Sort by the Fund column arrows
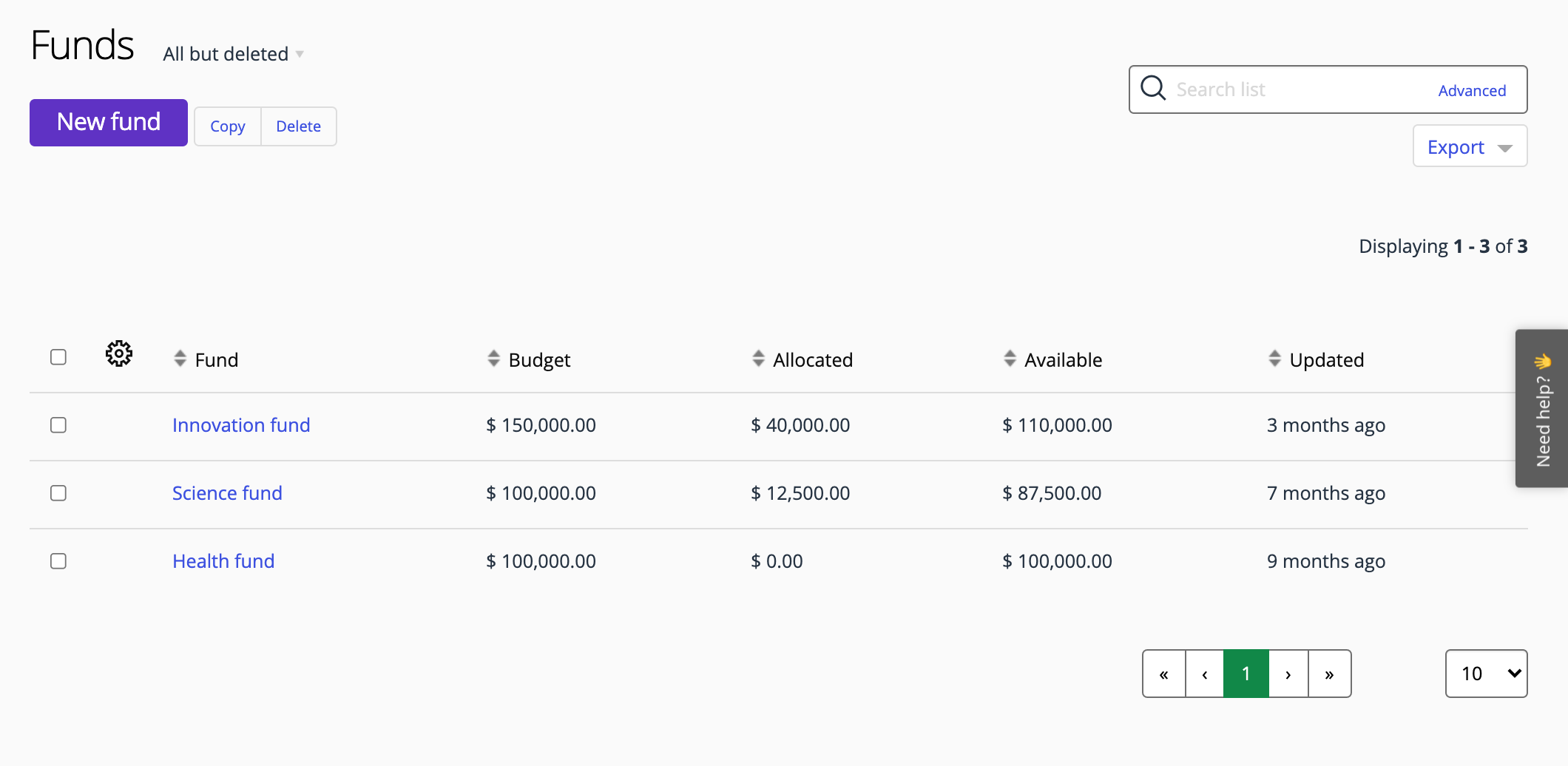The width and height of the screenshot is (1568, 766). click(180, 359)
